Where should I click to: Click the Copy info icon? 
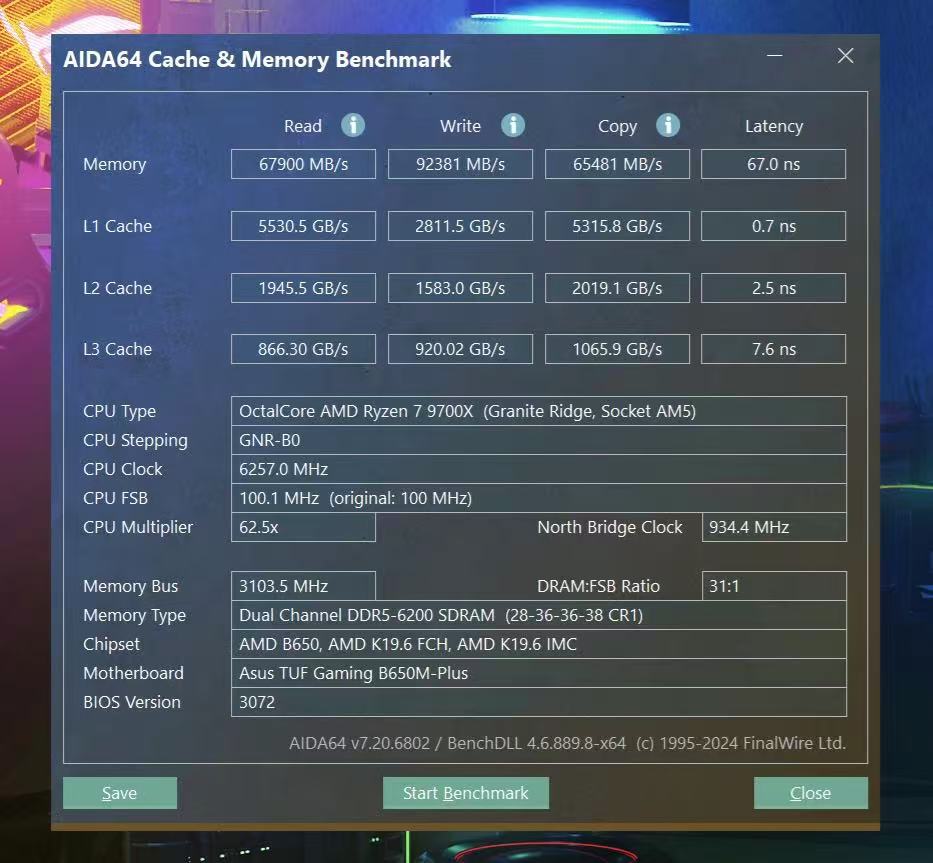click(x=668, y=126)
